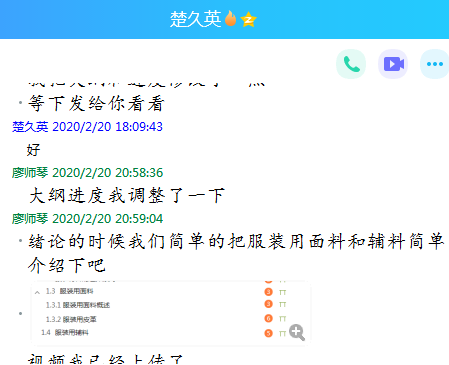Click the orange badge on row 1.3.2
Screen dimensions: 449x365
[x=268, y=318]
